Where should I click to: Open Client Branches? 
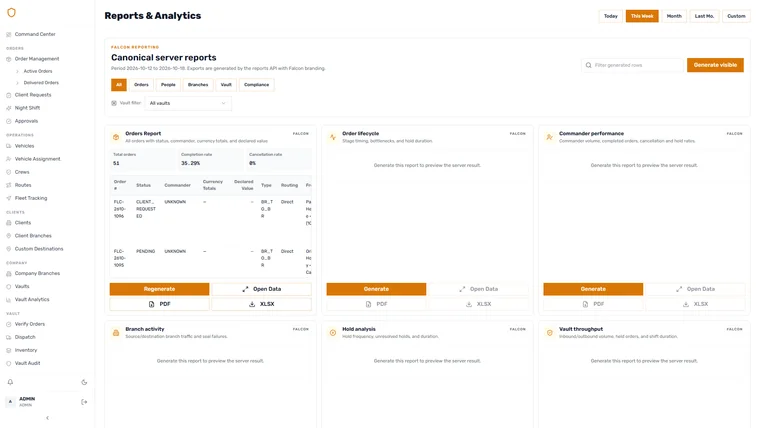33,236
